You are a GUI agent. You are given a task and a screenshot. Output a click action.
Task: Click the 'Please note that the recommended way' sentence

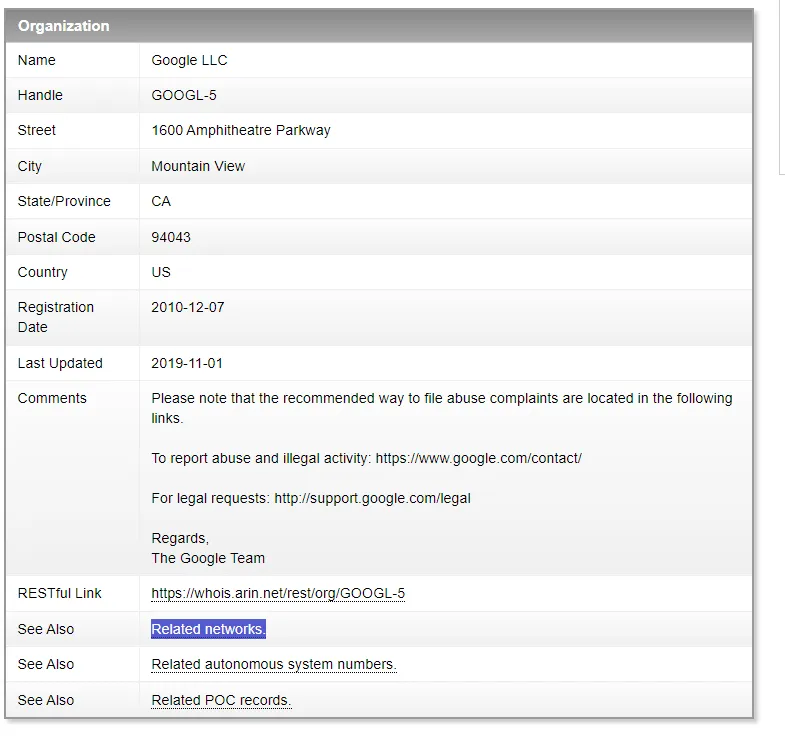click(x=442, y=409)
